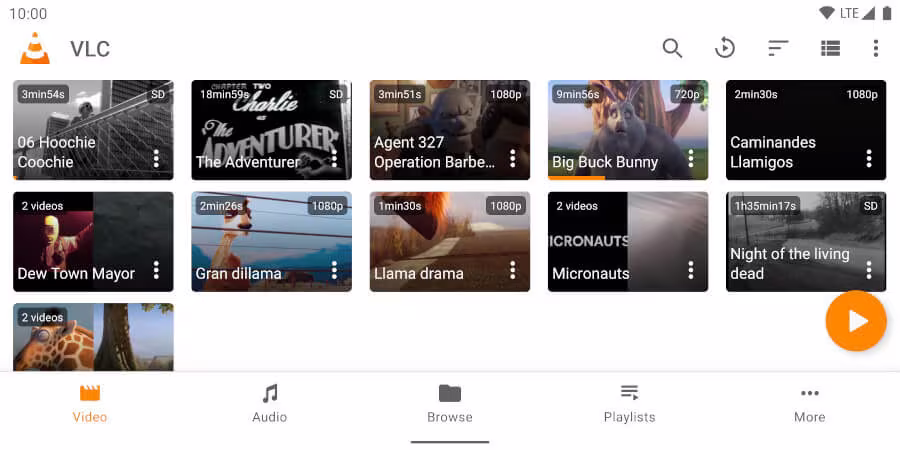The height and width of the screenshot is (450, 900).
Task: Open the Micronauts video group
Action: tap(628, 242)
